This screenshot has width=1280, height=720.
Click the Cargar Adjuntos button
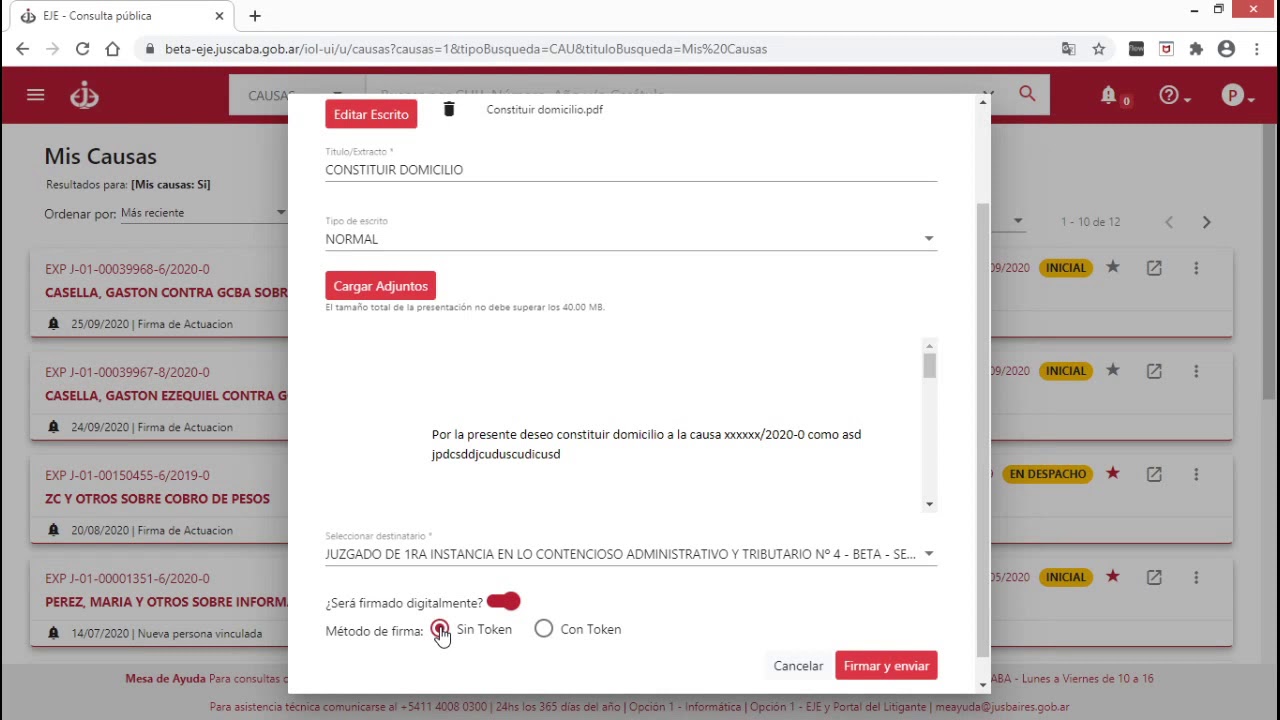pyautogui.click(x=380, y=286)
